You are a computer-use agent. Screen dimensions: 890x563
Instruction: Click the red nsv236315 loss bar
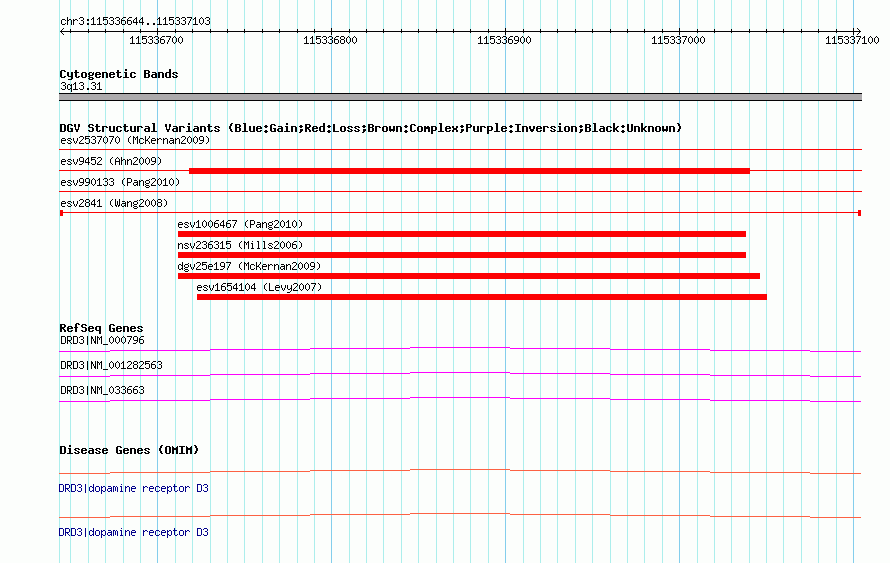coord(461,255)
